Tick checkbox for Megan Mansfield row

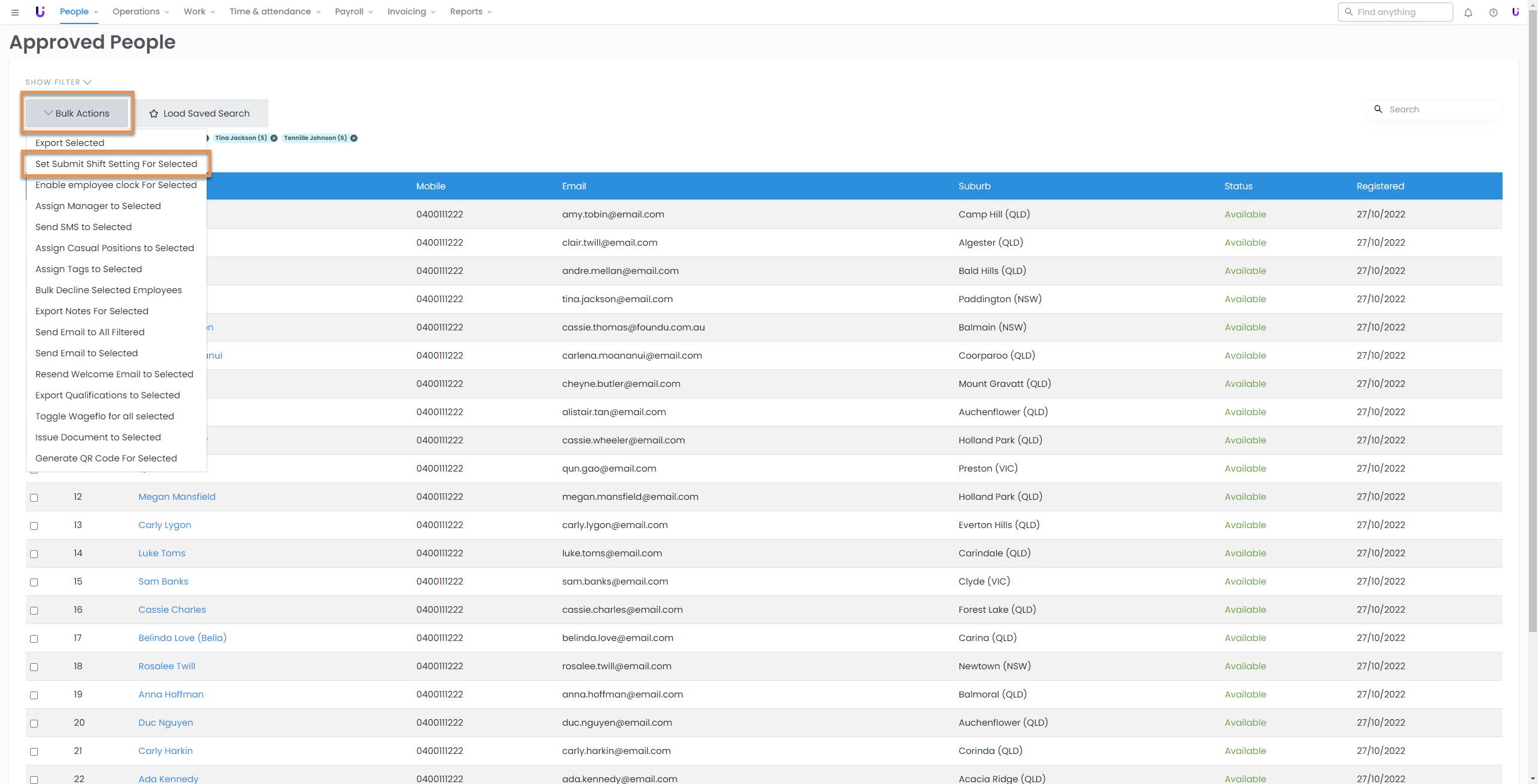pyautogui.click(x=34, y=497)
